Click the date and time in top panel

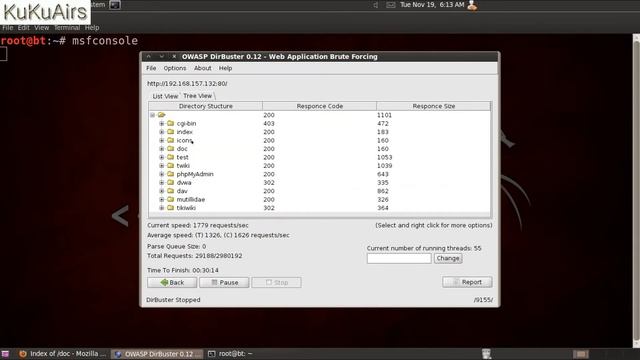[x=432, y=5]
